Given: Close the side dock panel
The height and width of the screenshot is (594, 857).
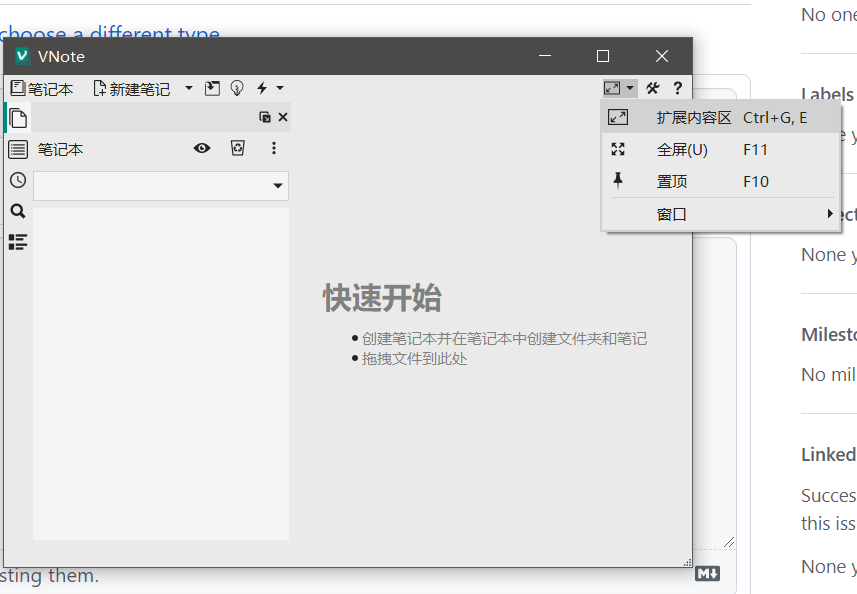Looking at the screenshot, I should coord(283,117).
